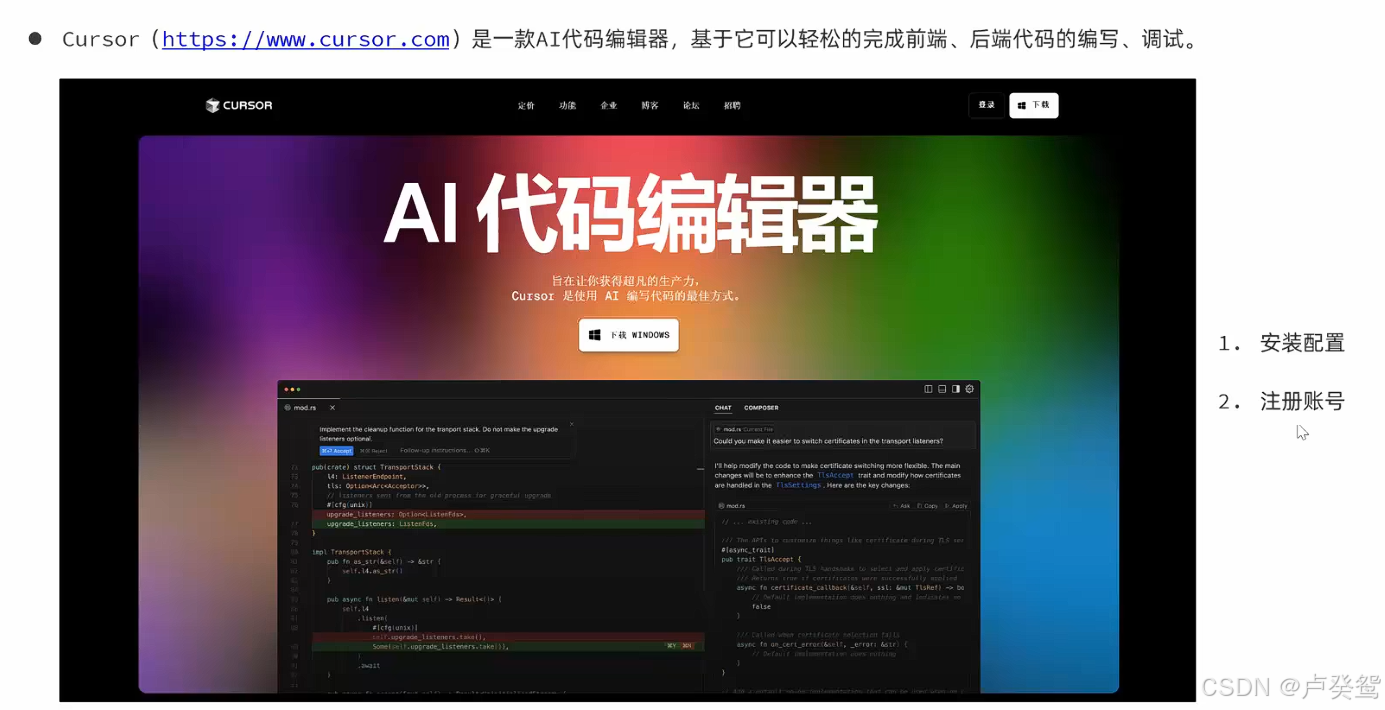The height and width of the screenshot is (710, 1385).
Task: Switch to the CHAT tab
Action: tap(723, 408)
